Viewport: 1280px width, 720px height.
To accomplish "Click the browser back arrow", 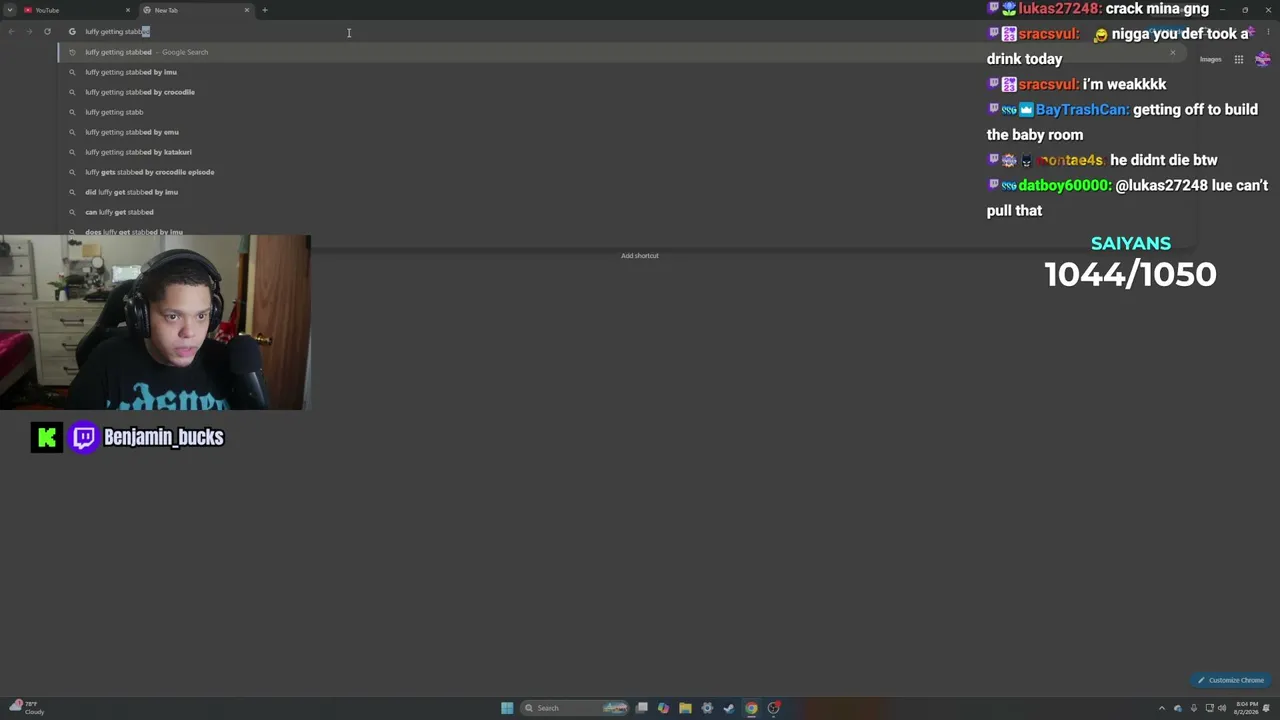I will click(x=11, y=32).
